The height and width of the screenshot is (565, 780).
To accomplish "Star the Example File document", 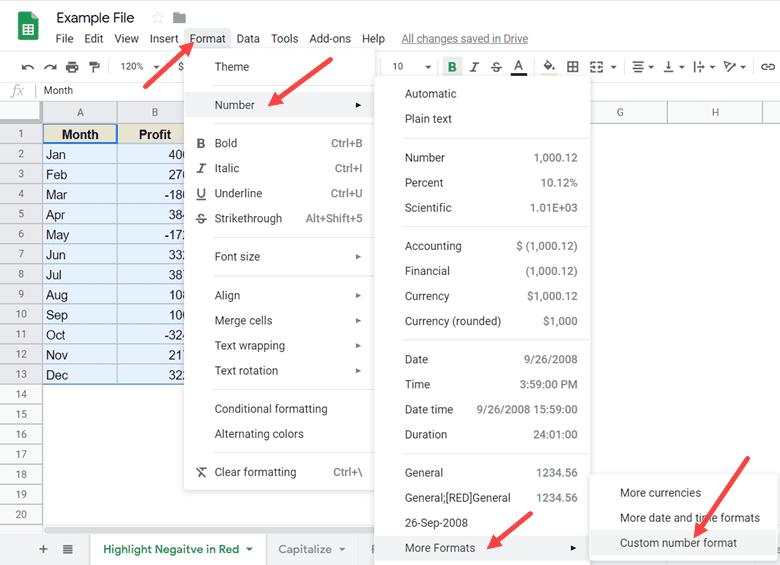I will (158, 18).
